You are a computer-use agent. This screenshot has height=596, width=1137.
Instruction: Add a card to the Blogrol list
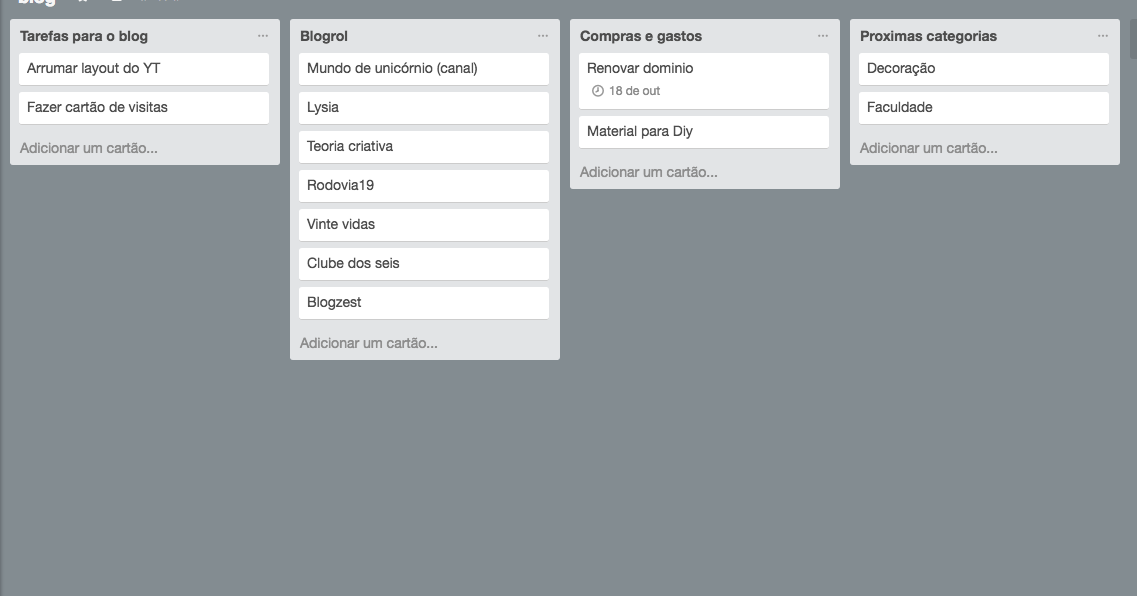[368, 343]
